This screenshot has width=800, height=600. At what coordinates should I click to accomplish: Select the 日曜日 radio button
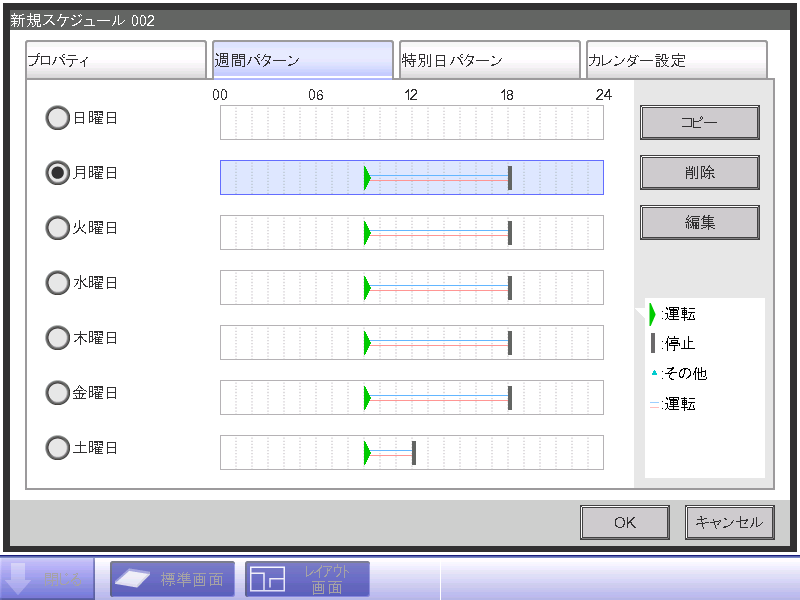click(58, 118)
